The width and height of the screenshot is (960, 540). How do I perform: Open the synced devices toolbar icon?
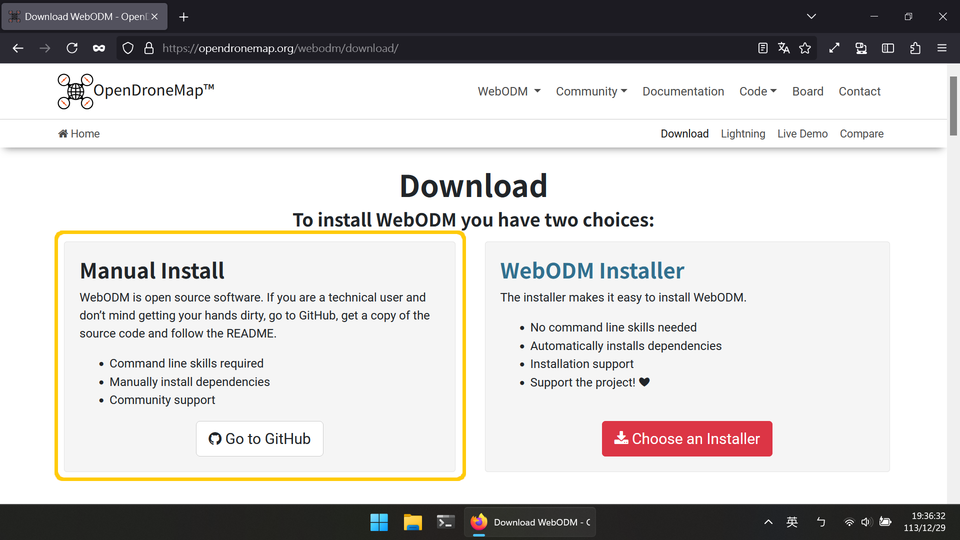(861, 48)
